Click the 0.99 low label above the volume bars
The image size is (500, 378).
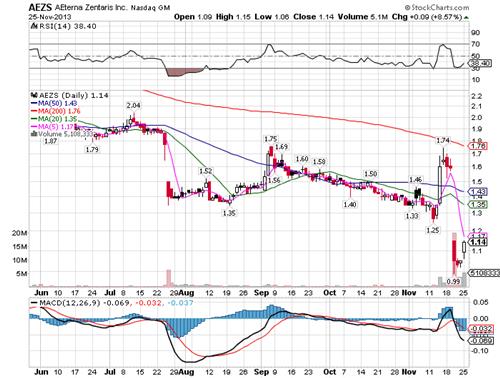[x=453, y=282]
